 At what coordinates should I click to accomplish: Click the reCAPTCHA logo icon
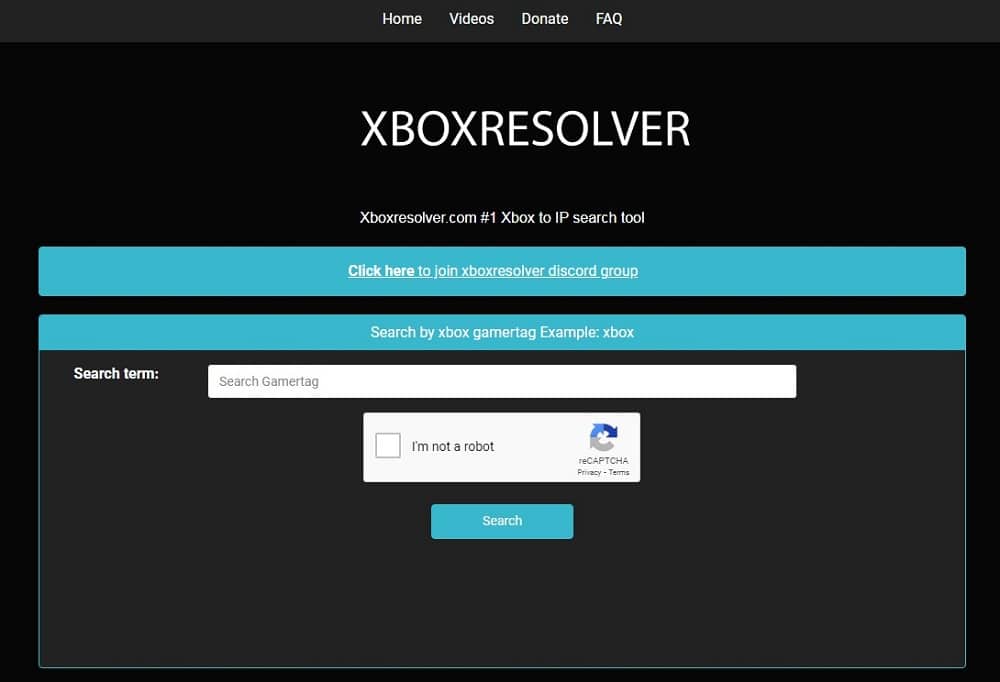603,437
